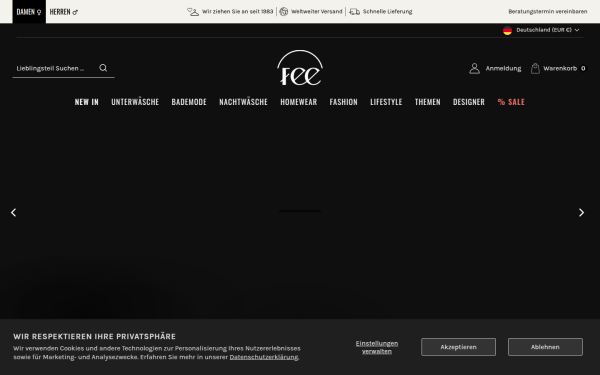Image resolution: width=600 pixels, height=375 pixels.
Task: Open the Homewear menu
Action: tap(298, 102)
